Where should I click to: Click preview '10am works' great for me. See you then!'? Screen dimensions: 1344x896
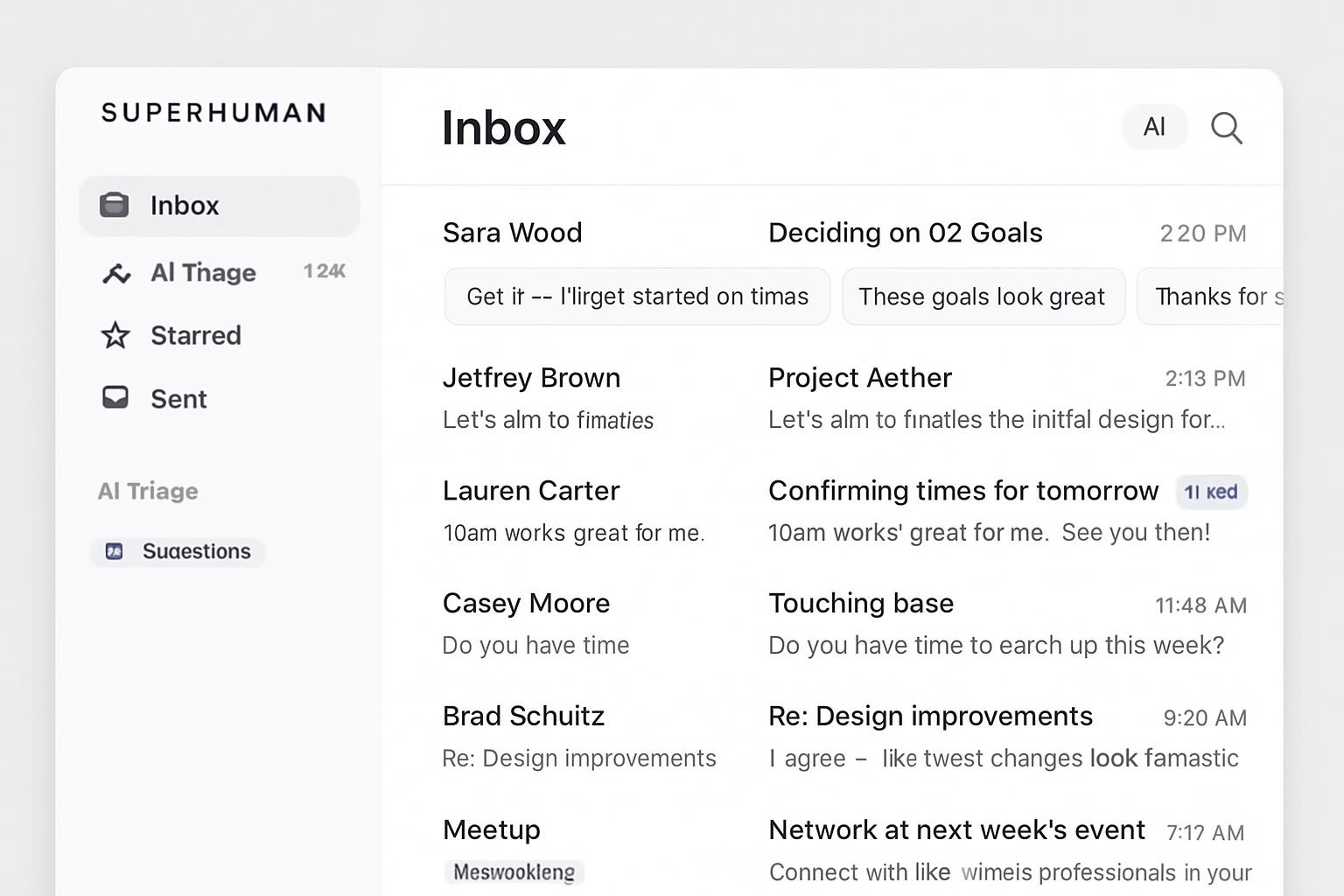tap(989, 533)
